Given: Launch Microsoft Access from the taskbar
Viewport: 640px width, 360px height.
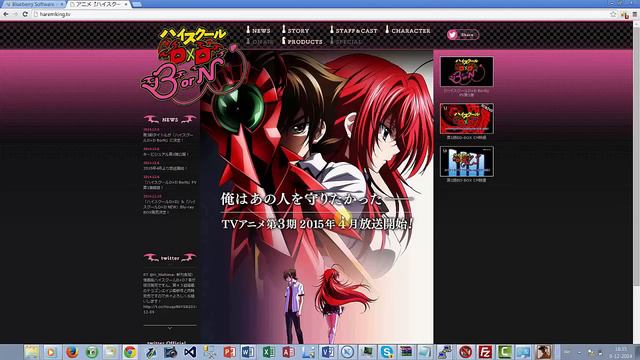Looking at the screenshot, I should (x=288, y=352).
